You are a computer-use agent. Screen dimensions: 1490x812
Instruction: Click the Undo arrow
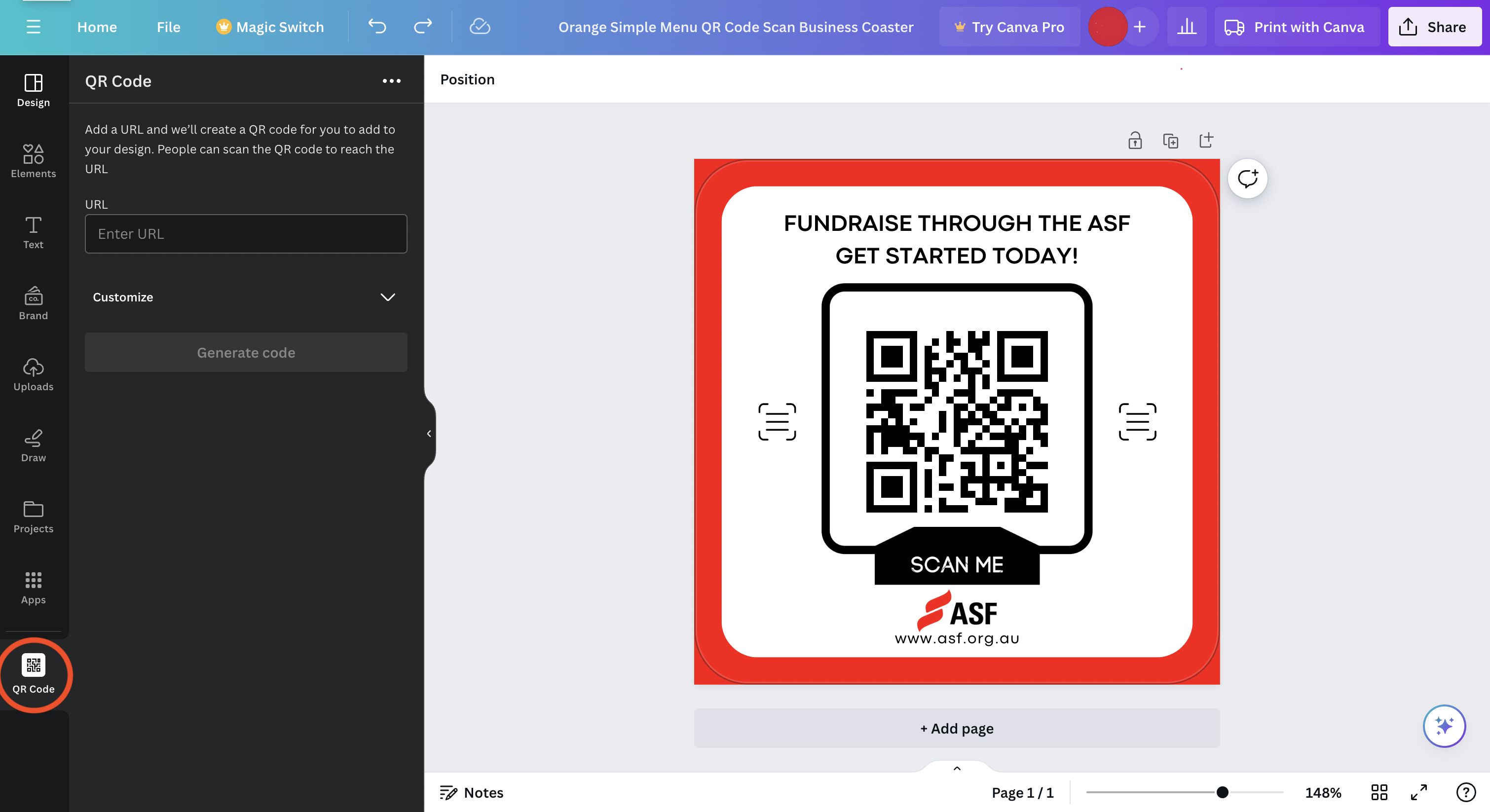[377, 27]
